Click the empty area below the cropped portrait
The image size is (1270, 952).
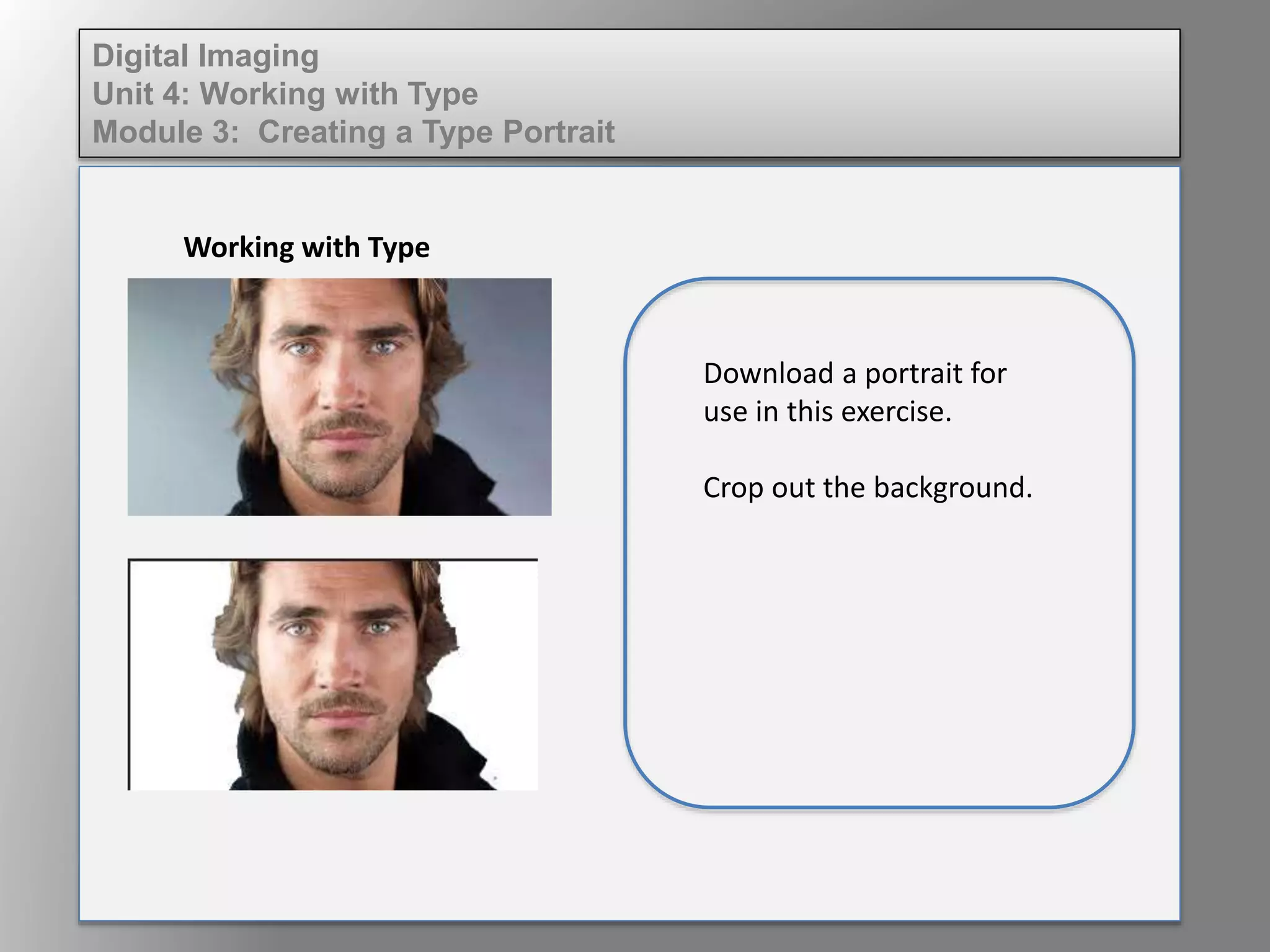point(333,855)
